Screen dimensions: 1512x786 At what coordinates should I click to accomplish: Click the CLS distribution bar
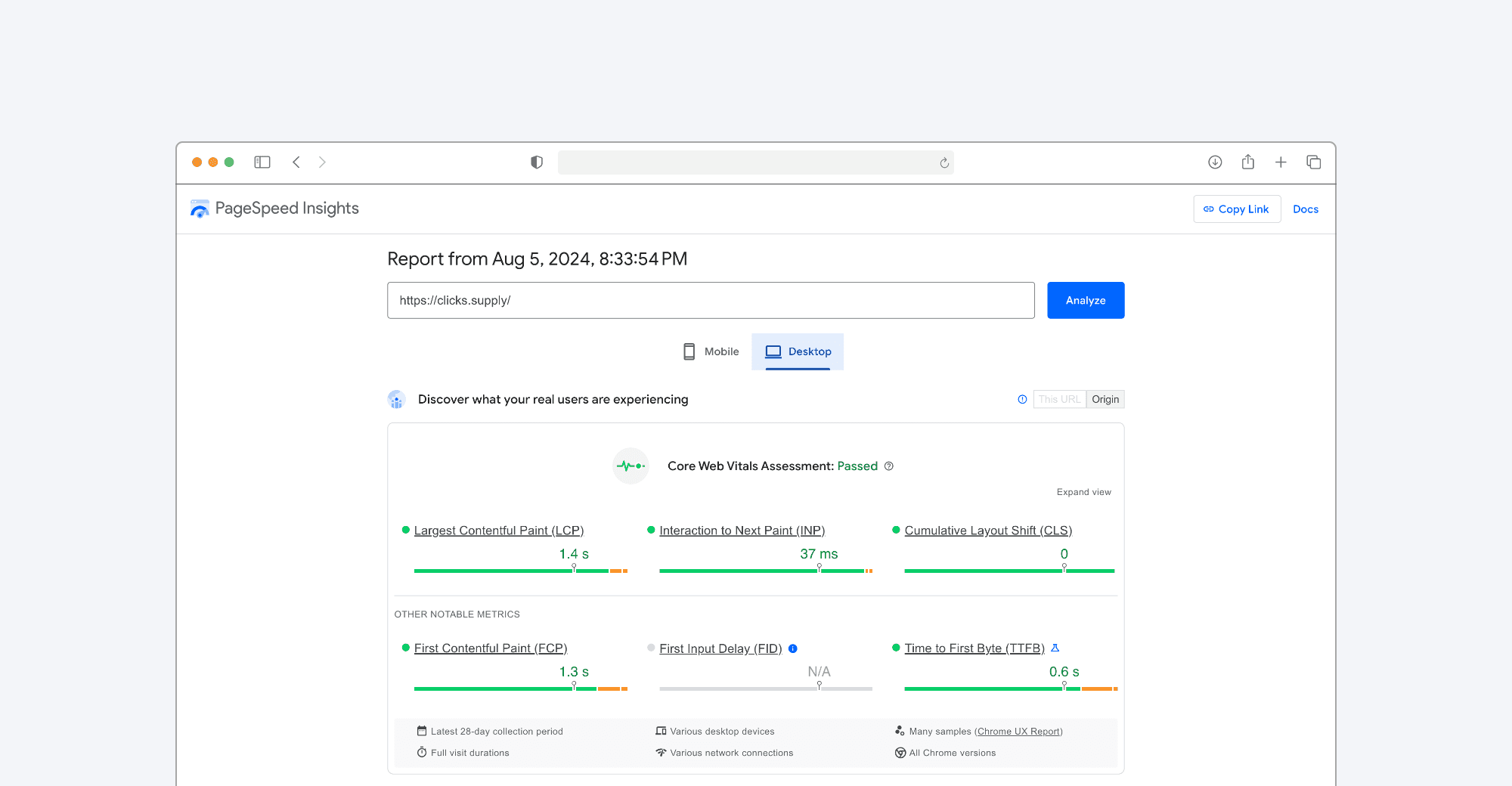point(1010,571)
